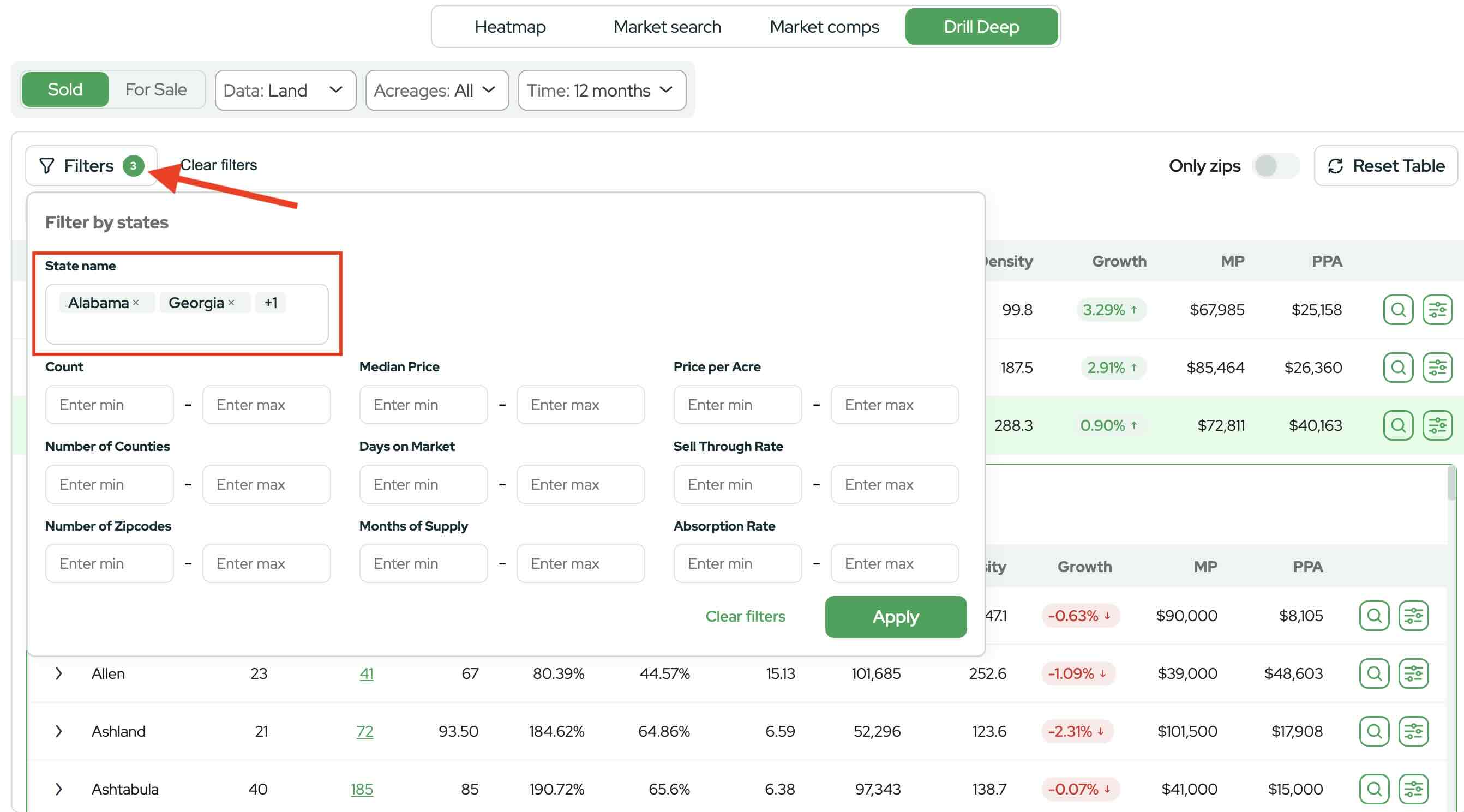Open the Market comps tab
The image size is (1464, 812).
pyautogui.click(x=824, y=27)
